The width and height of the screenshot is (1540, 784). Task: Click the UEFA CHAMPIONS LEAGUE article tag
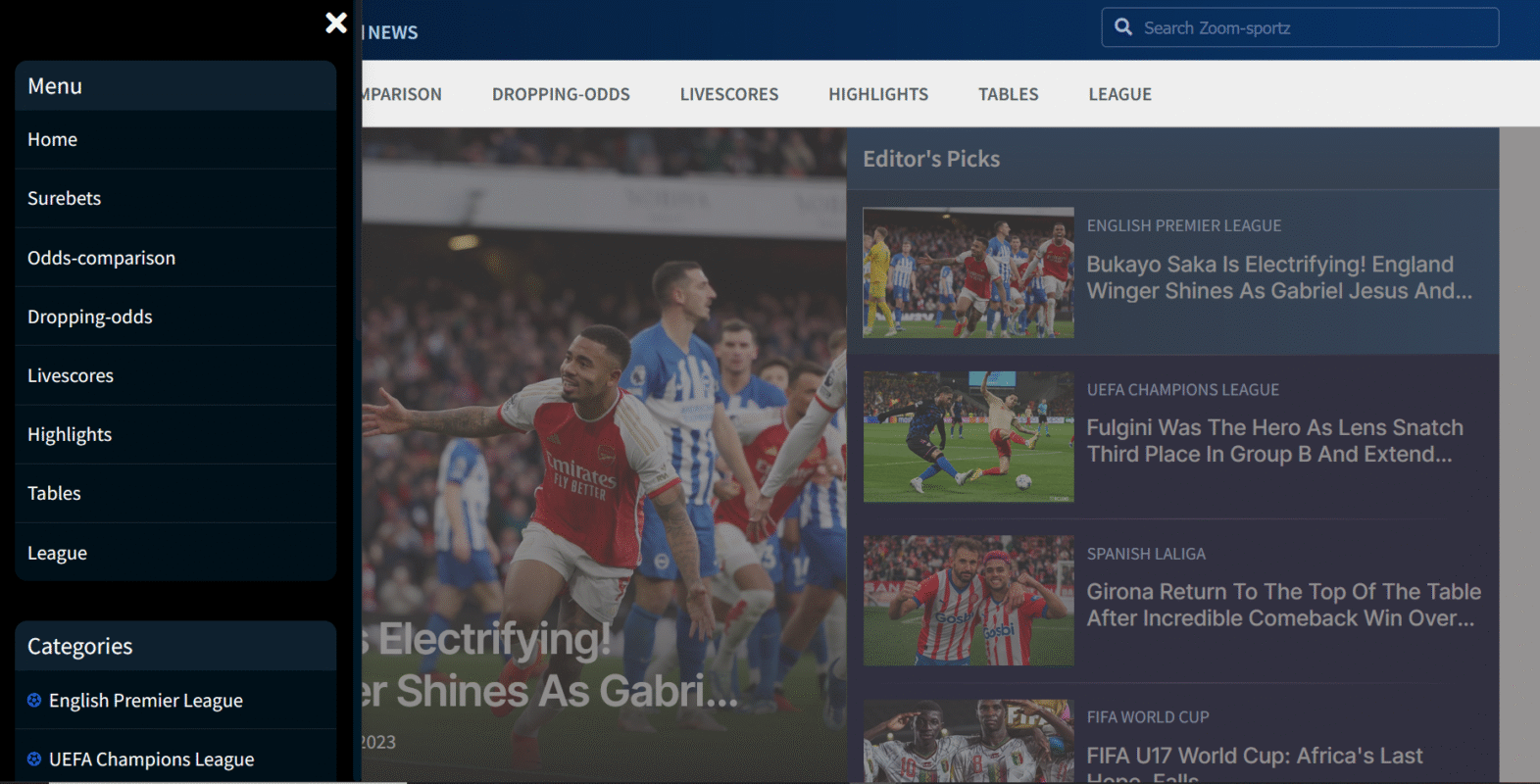pyautogui.click(x=1182, y=389)
